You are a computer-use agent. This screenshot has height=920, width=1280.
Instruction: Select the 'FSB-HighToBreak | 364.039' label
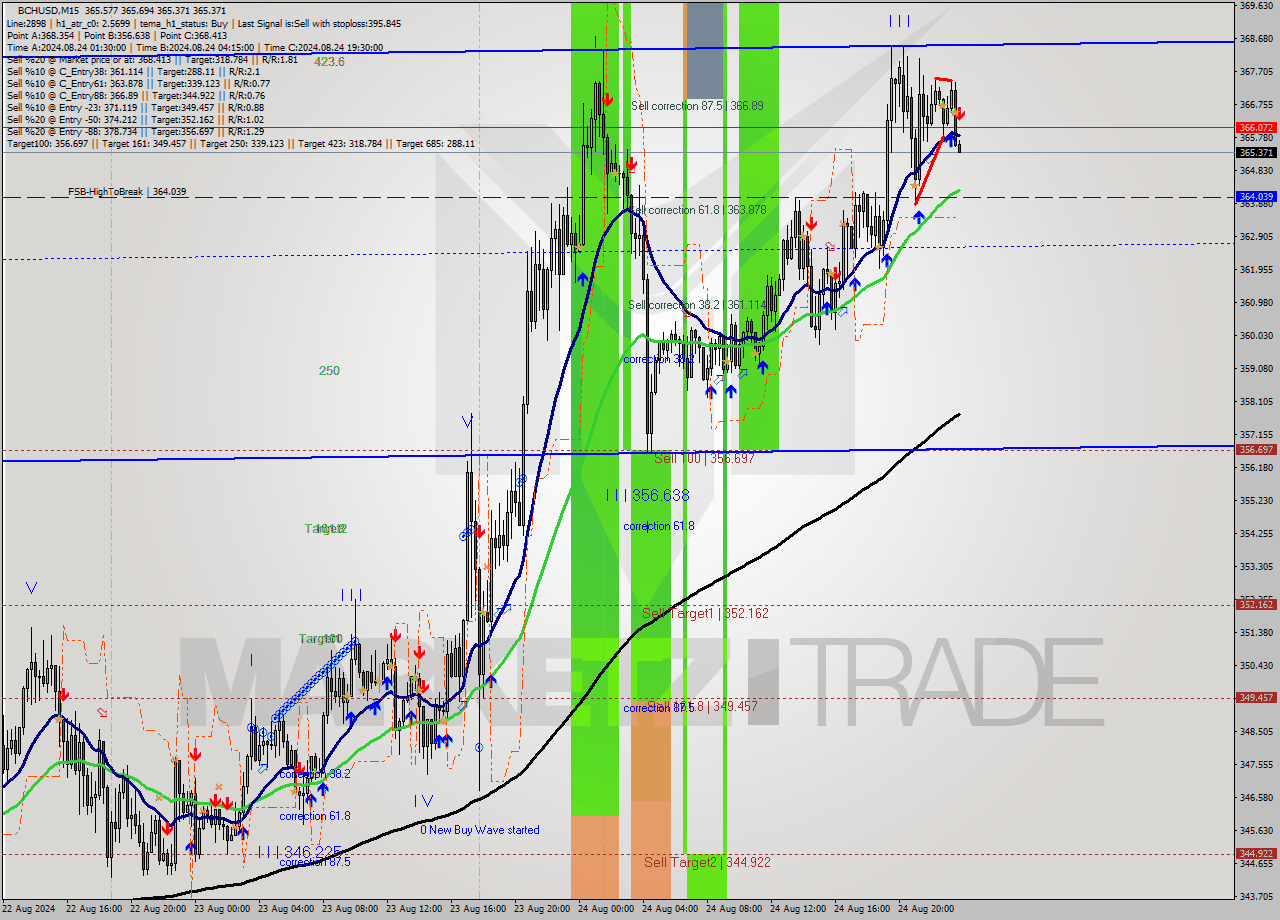[127, 191]
